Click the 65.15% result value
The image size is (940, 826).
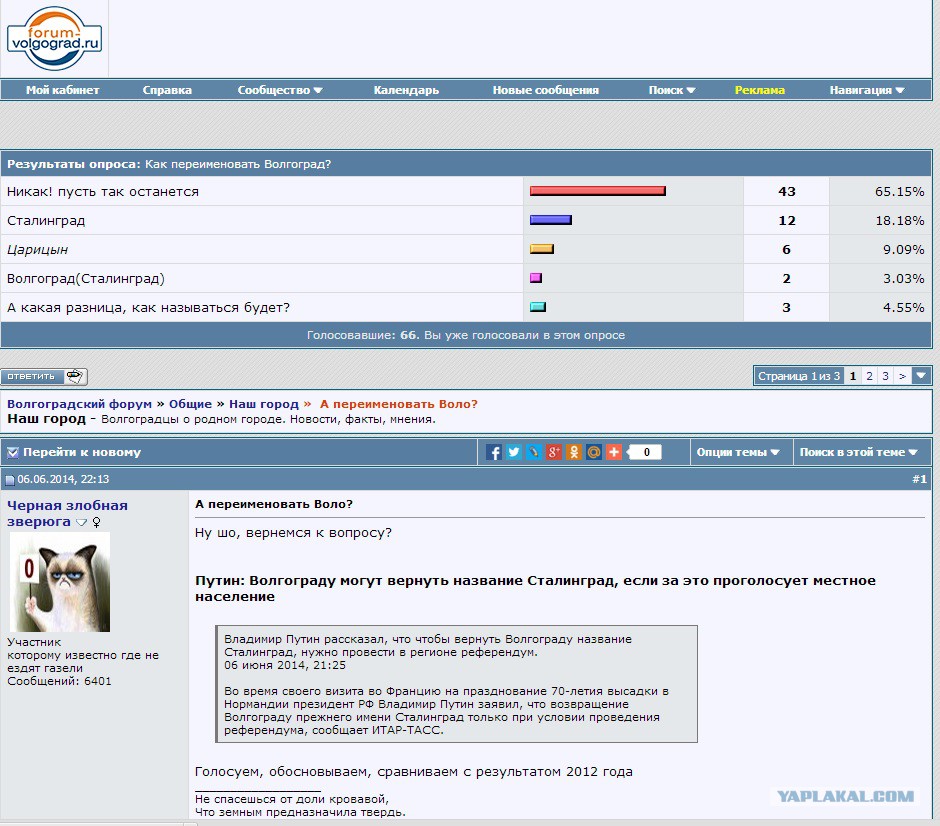point(899,192)
